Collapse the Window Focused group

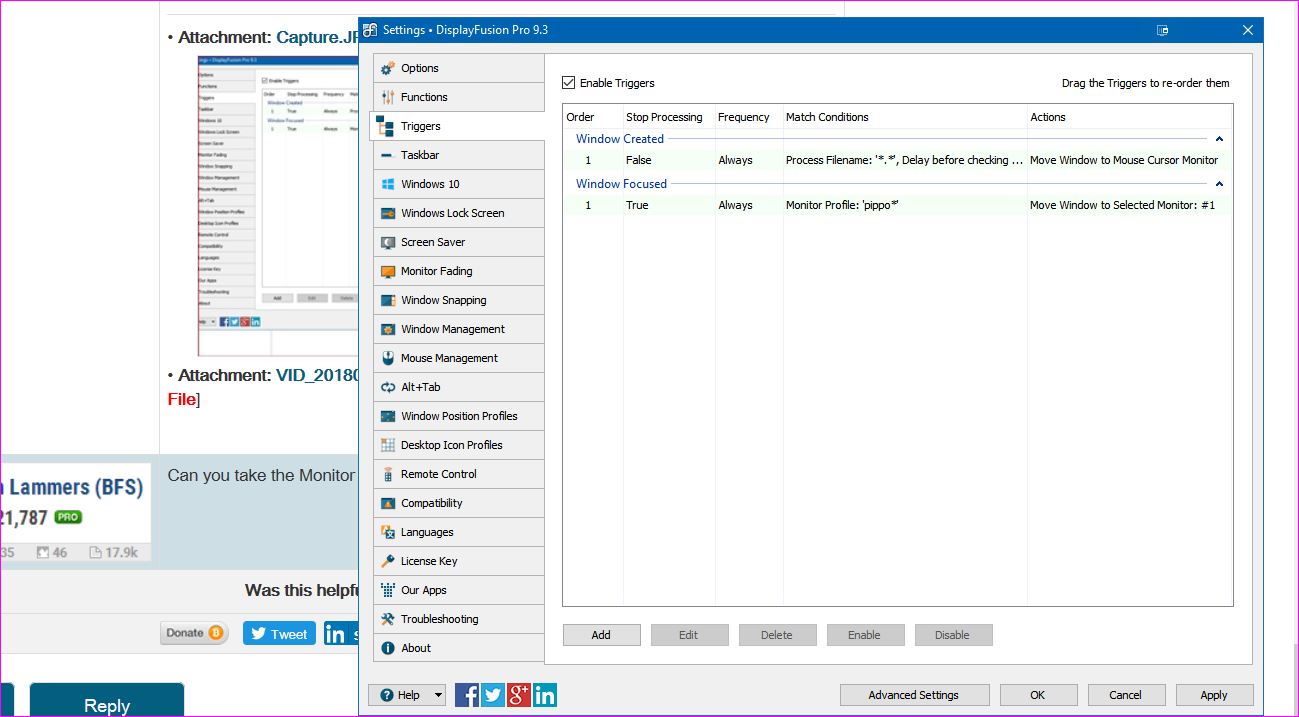click(x=1219, y=184)
